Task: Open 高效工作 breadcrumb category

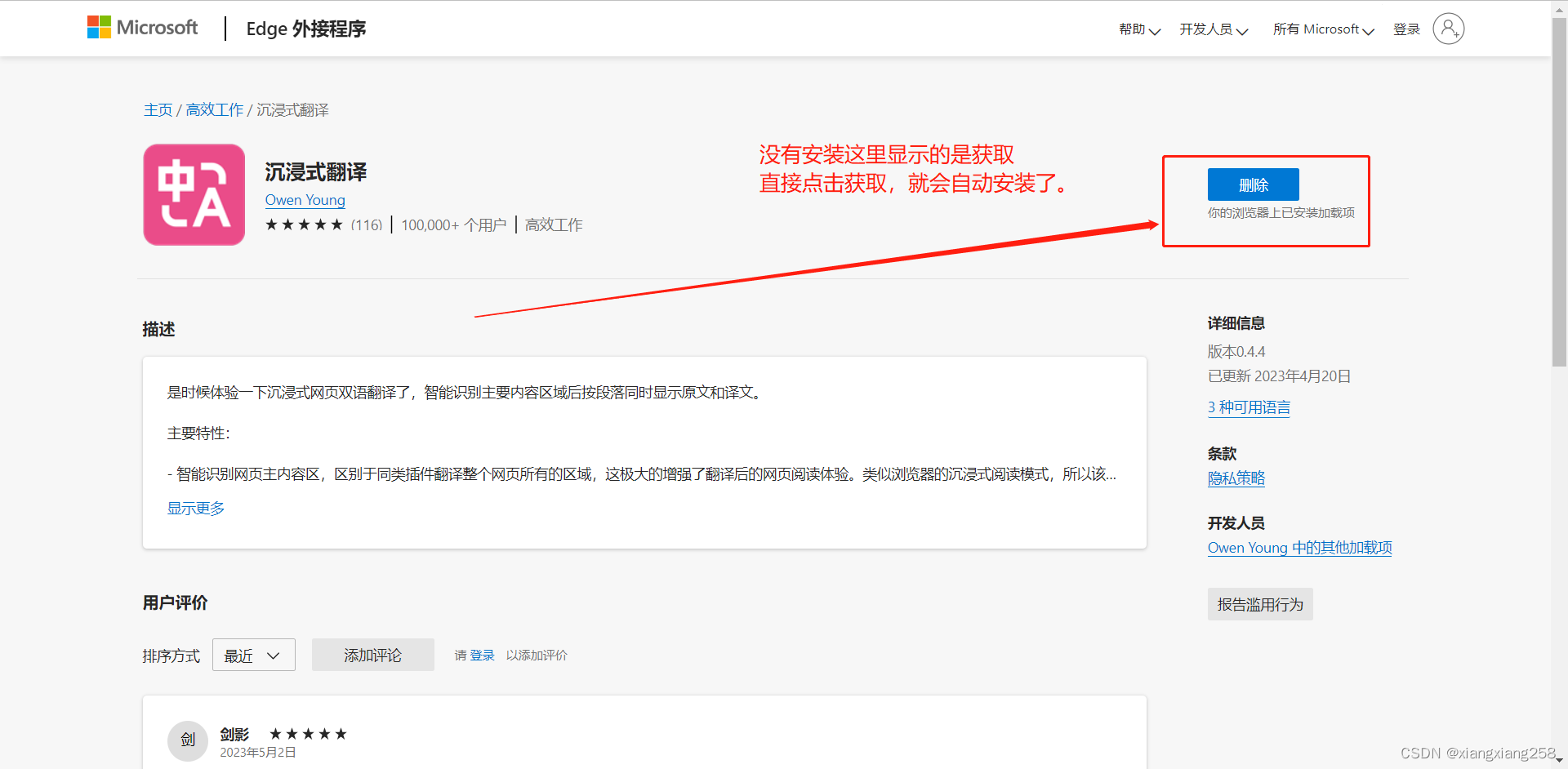Action: (214, 109)
